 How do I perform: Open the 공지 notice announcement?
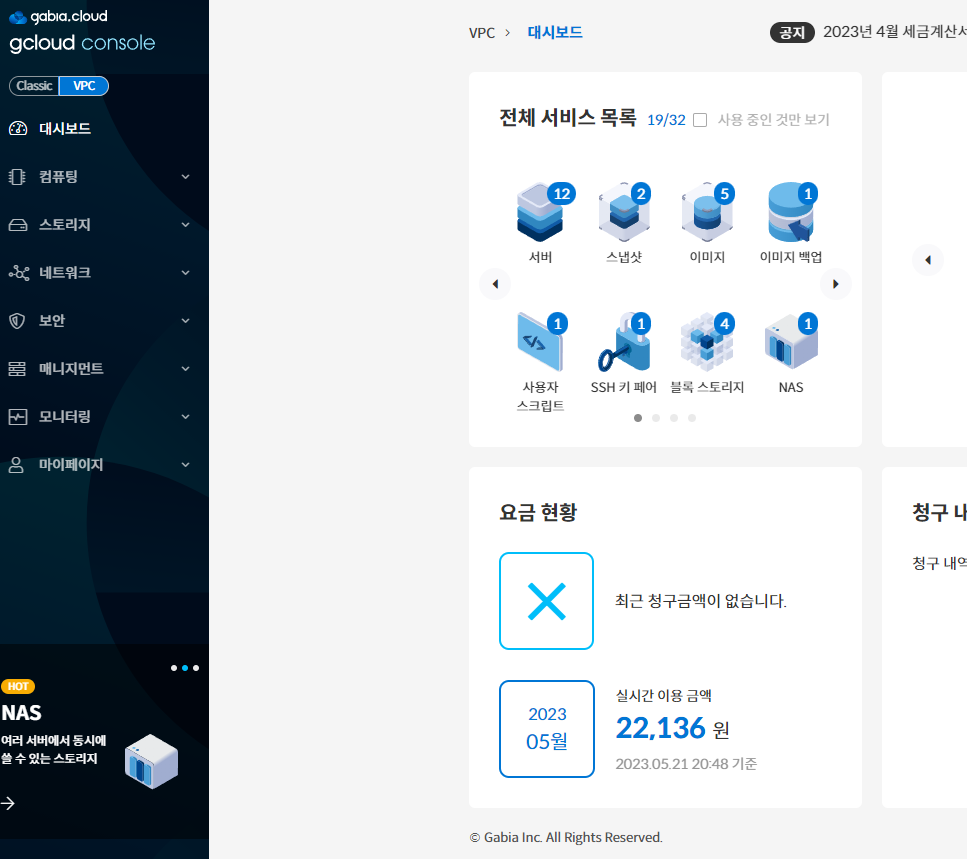(x=792, y=32)
